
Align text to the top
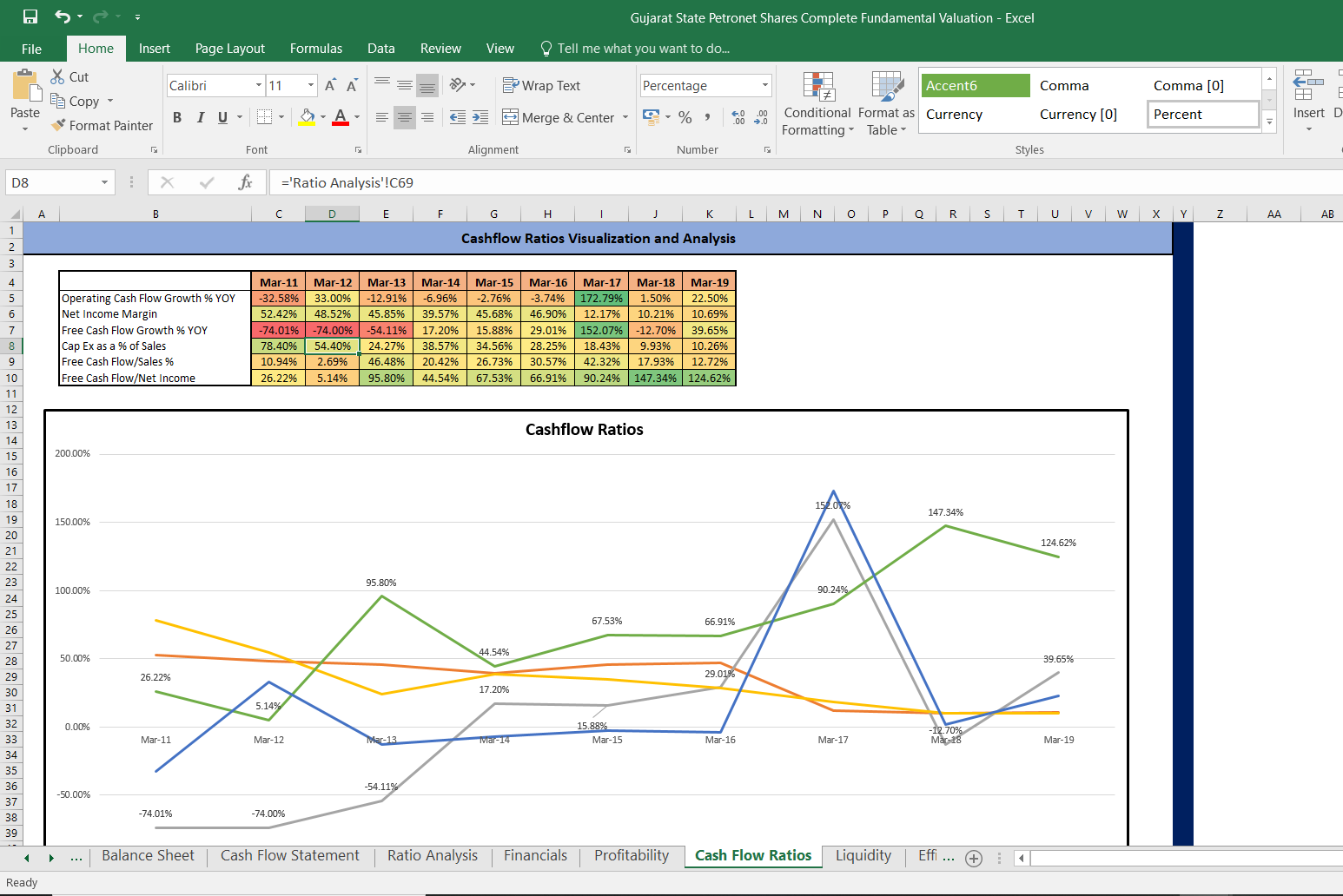[382, 85]
